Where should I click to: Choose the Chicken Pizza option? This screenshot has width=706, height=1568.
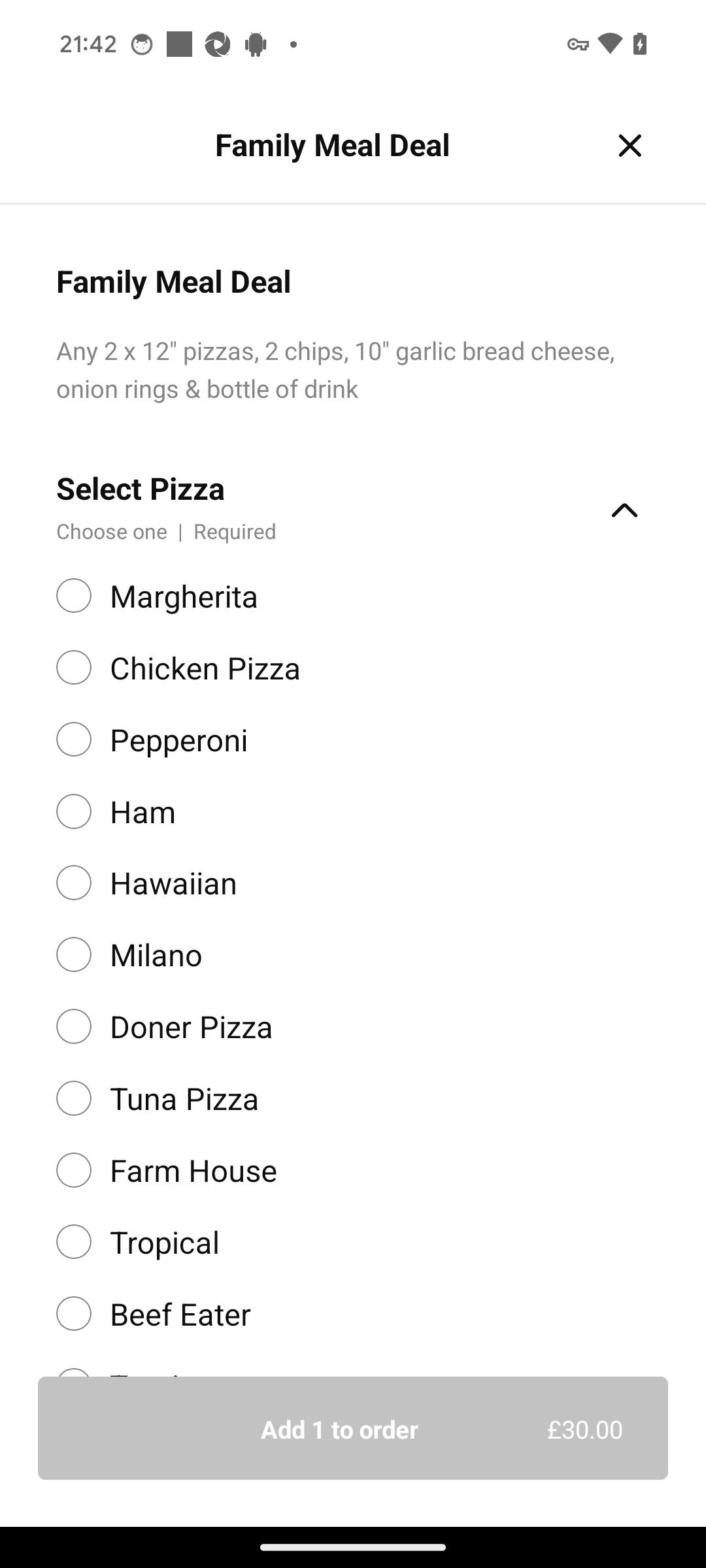(74, 668)
